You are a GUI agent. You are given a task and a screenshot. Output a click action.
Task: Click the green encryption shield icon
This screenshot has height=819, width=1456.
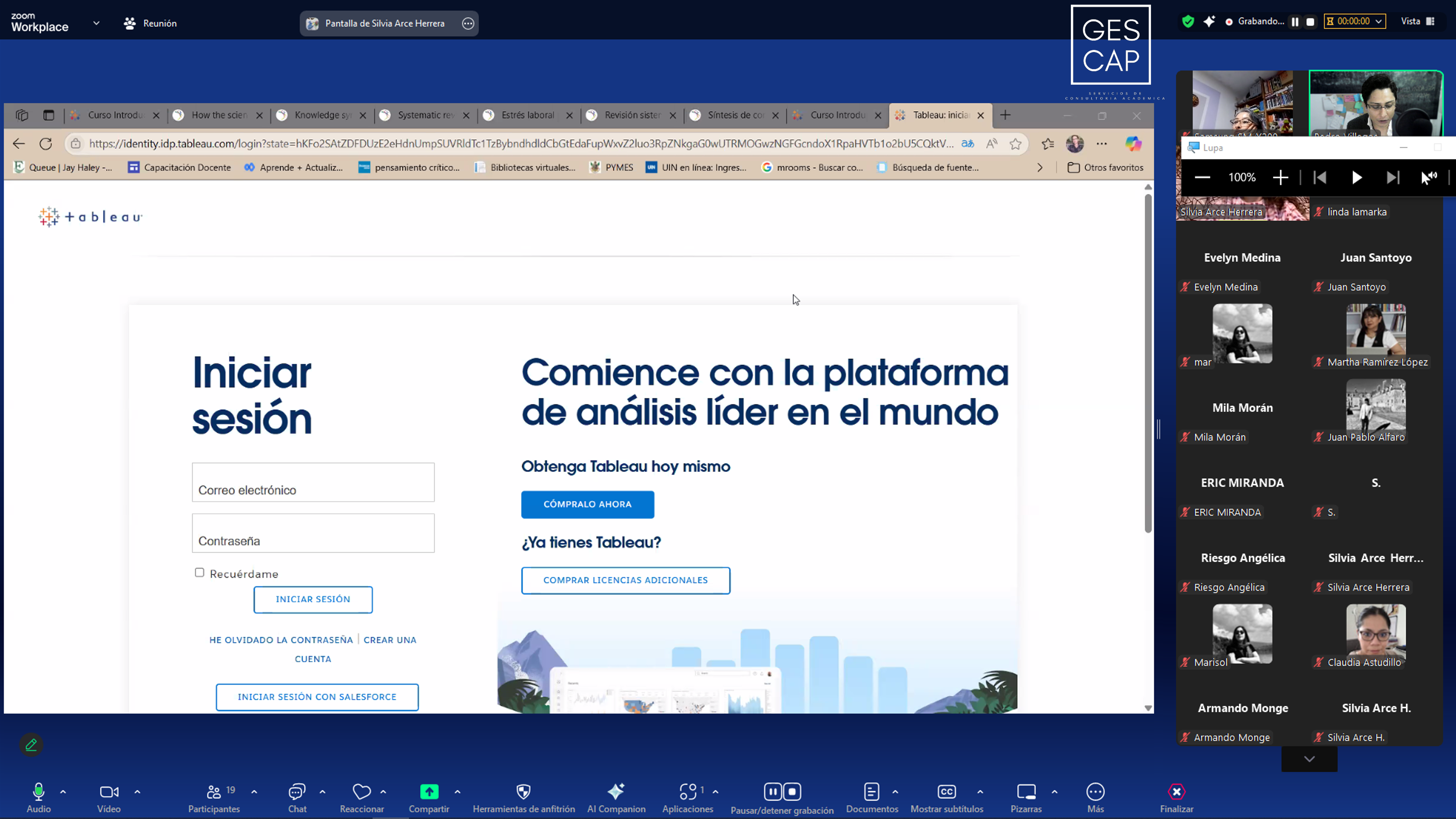coord(1188,22)
